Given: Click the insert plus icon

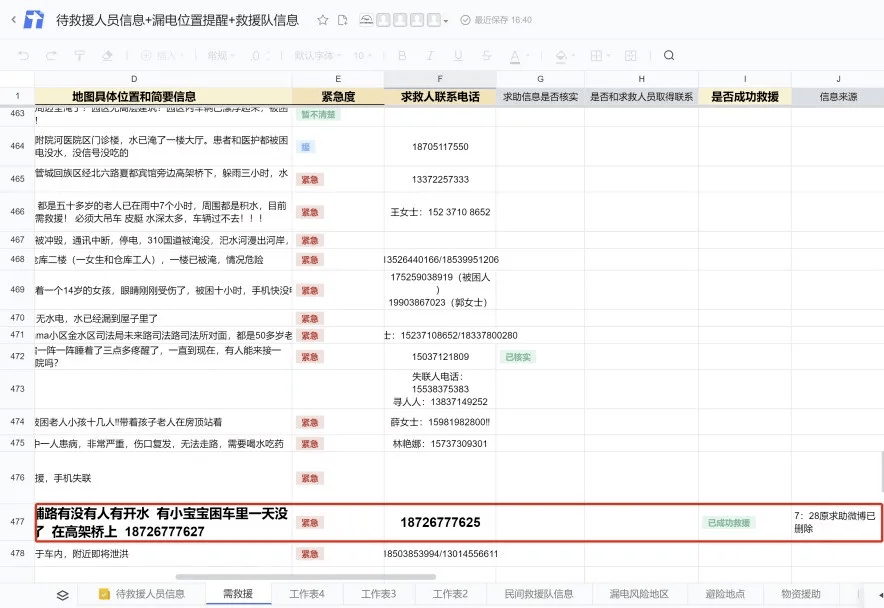Looking at the screenshot, I should tap(146, 55).
